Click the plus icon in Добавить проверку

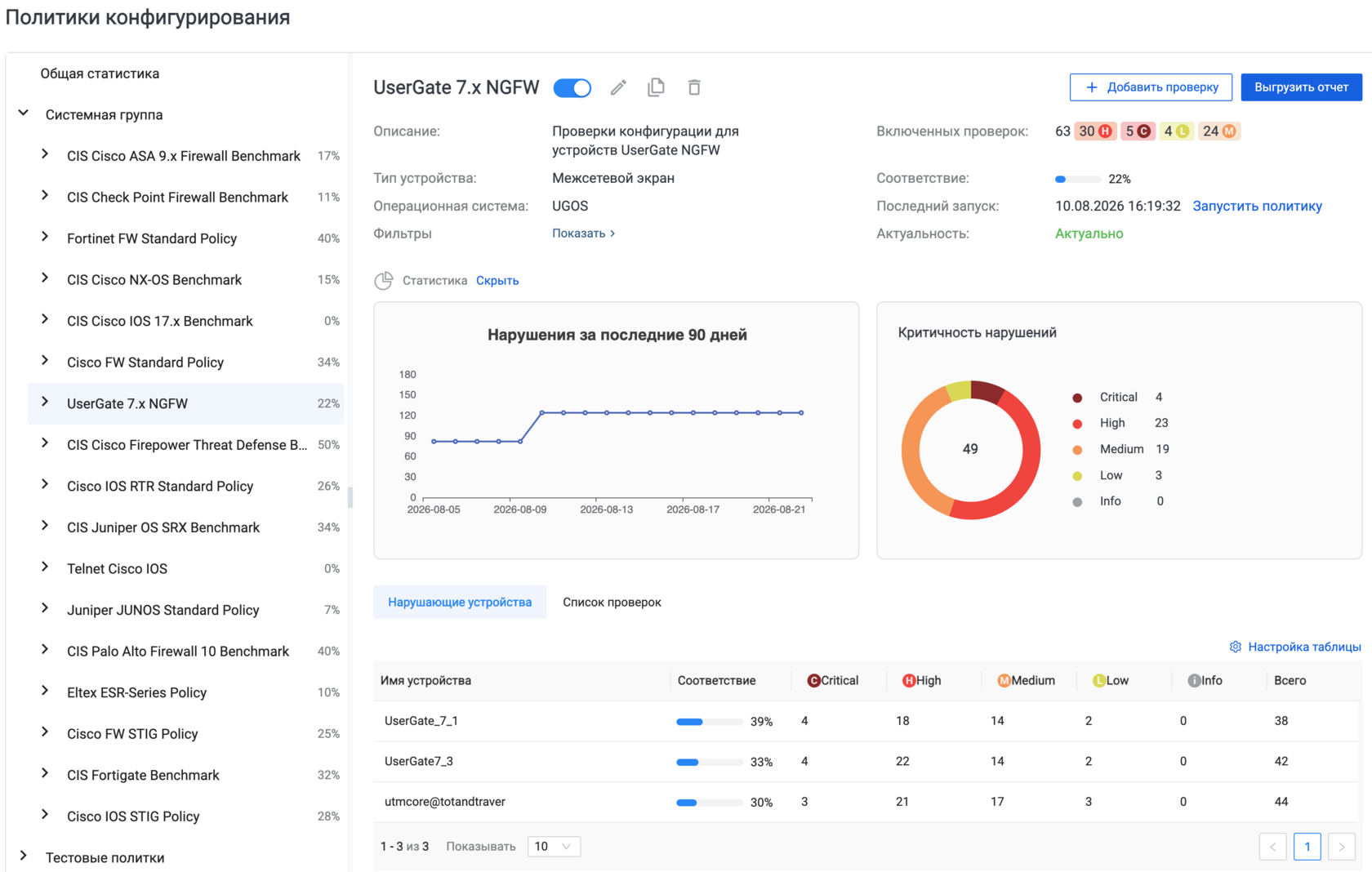click(x=1092, y=87)
